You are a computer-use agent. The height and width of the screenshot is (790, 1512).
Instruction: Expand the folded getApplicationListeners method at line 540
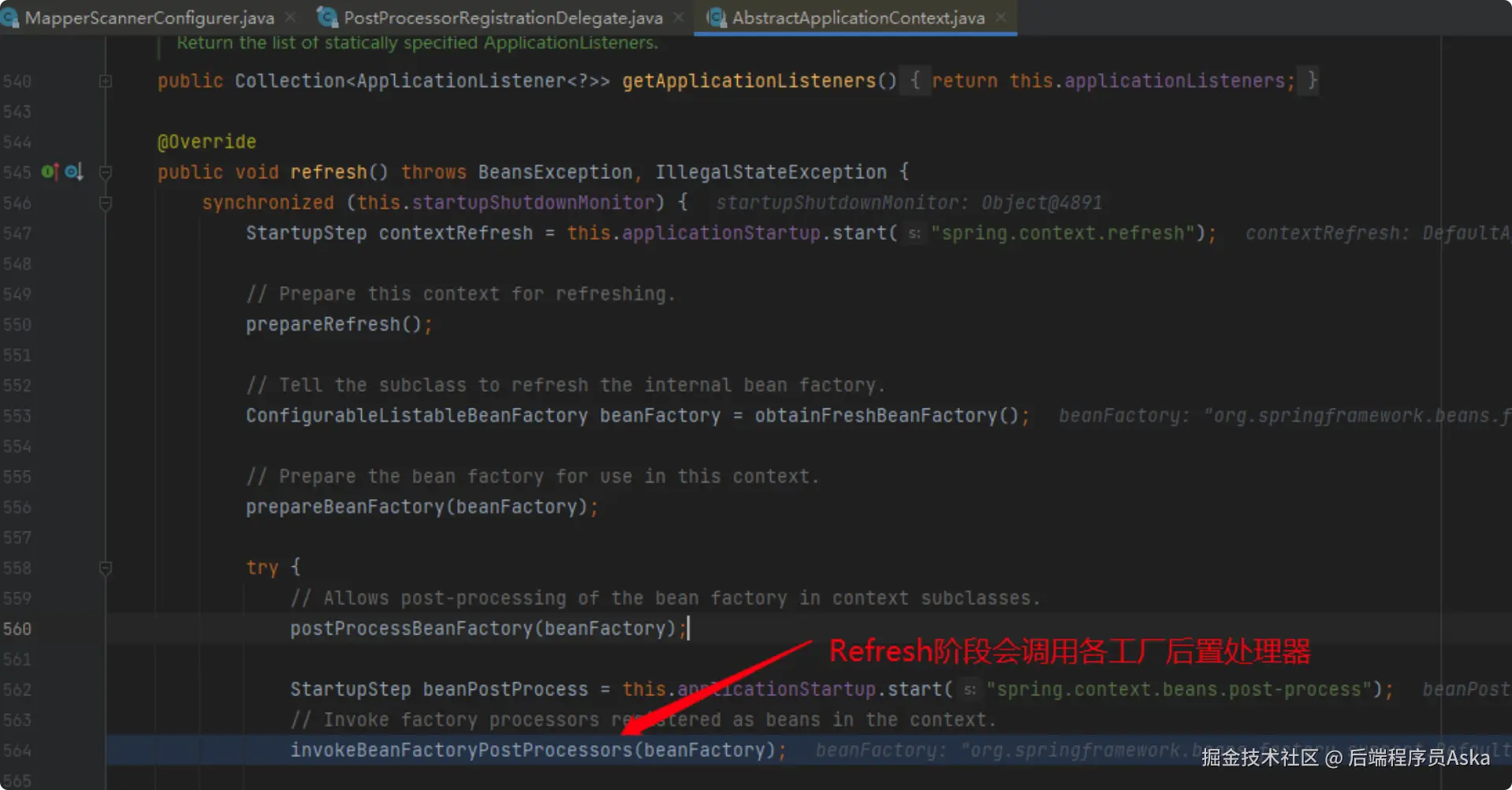point(106,81)
